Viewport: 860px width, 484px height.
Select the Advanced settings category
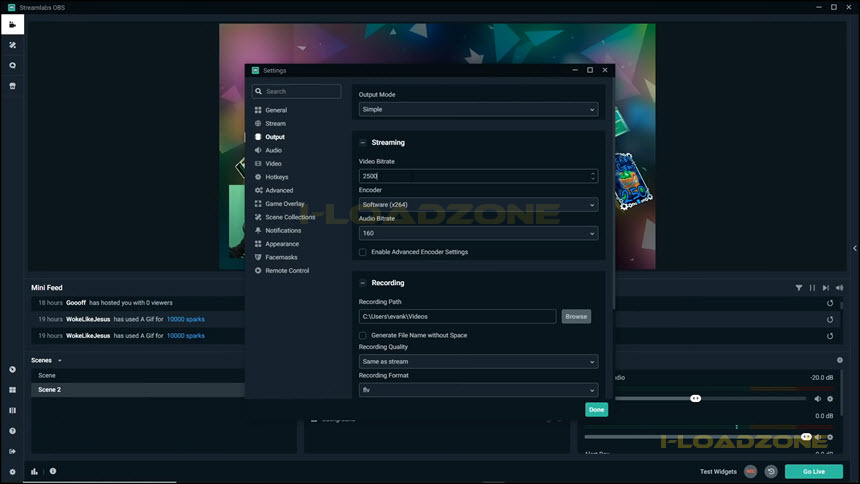tap(279, 190)
